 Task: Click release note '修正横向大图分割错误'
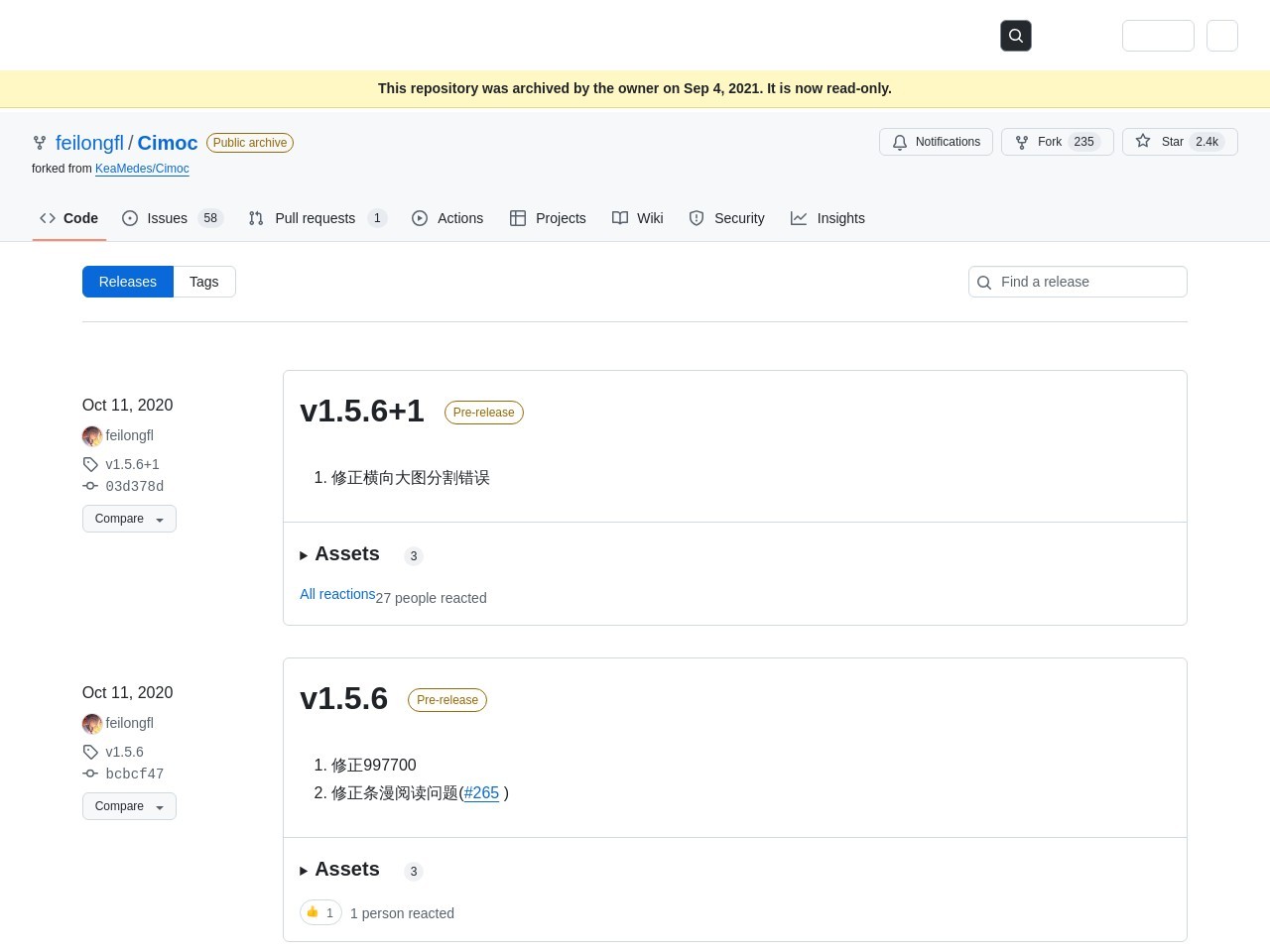411,478
